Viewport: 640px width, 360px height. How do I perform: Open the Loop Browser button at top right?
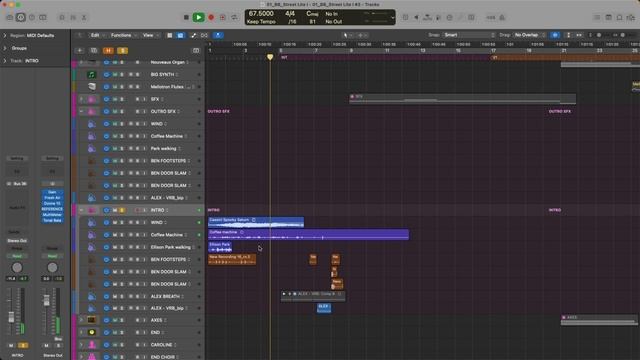620,18
